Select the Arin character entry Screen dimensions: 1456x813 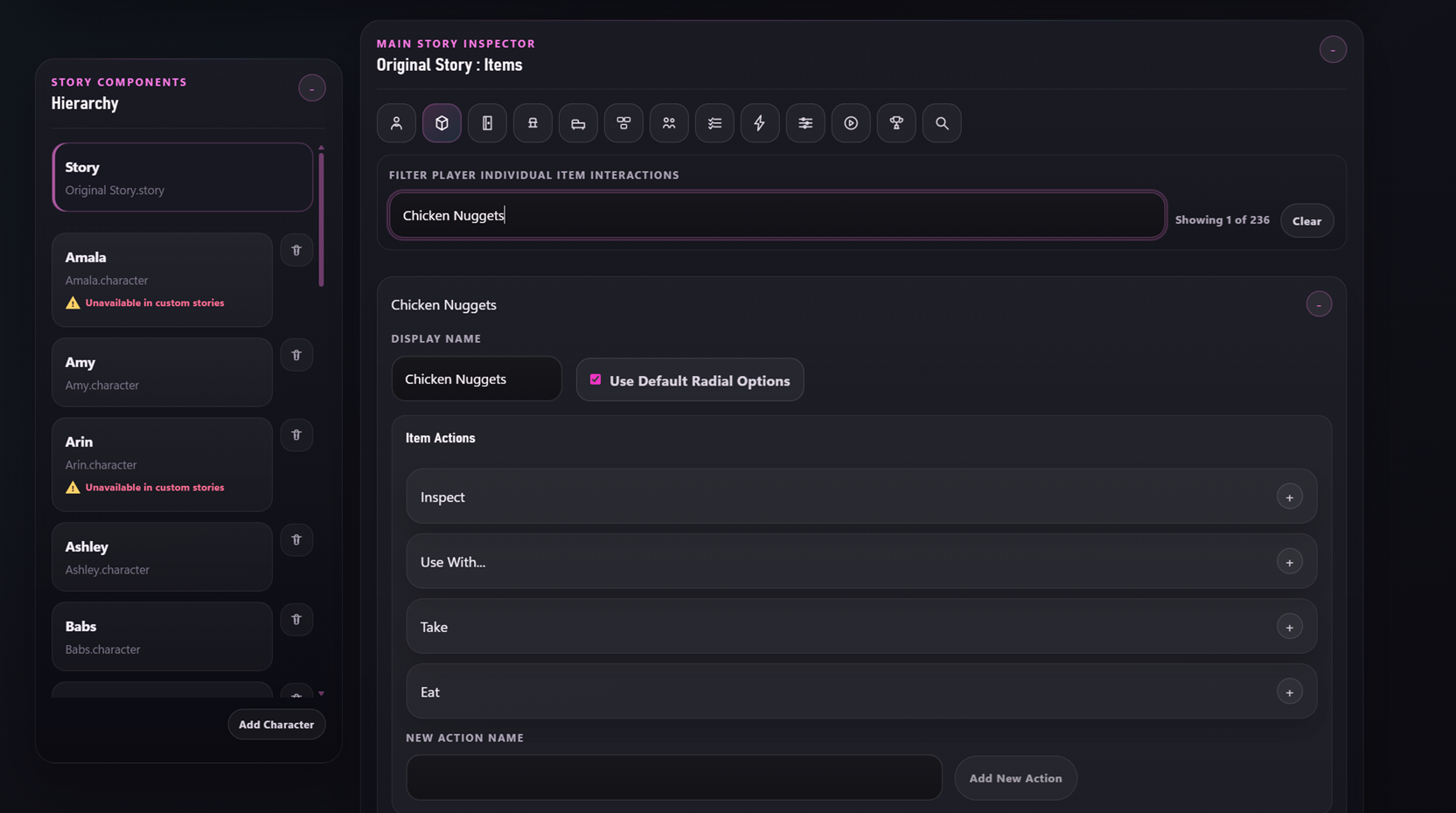point(162,464)
